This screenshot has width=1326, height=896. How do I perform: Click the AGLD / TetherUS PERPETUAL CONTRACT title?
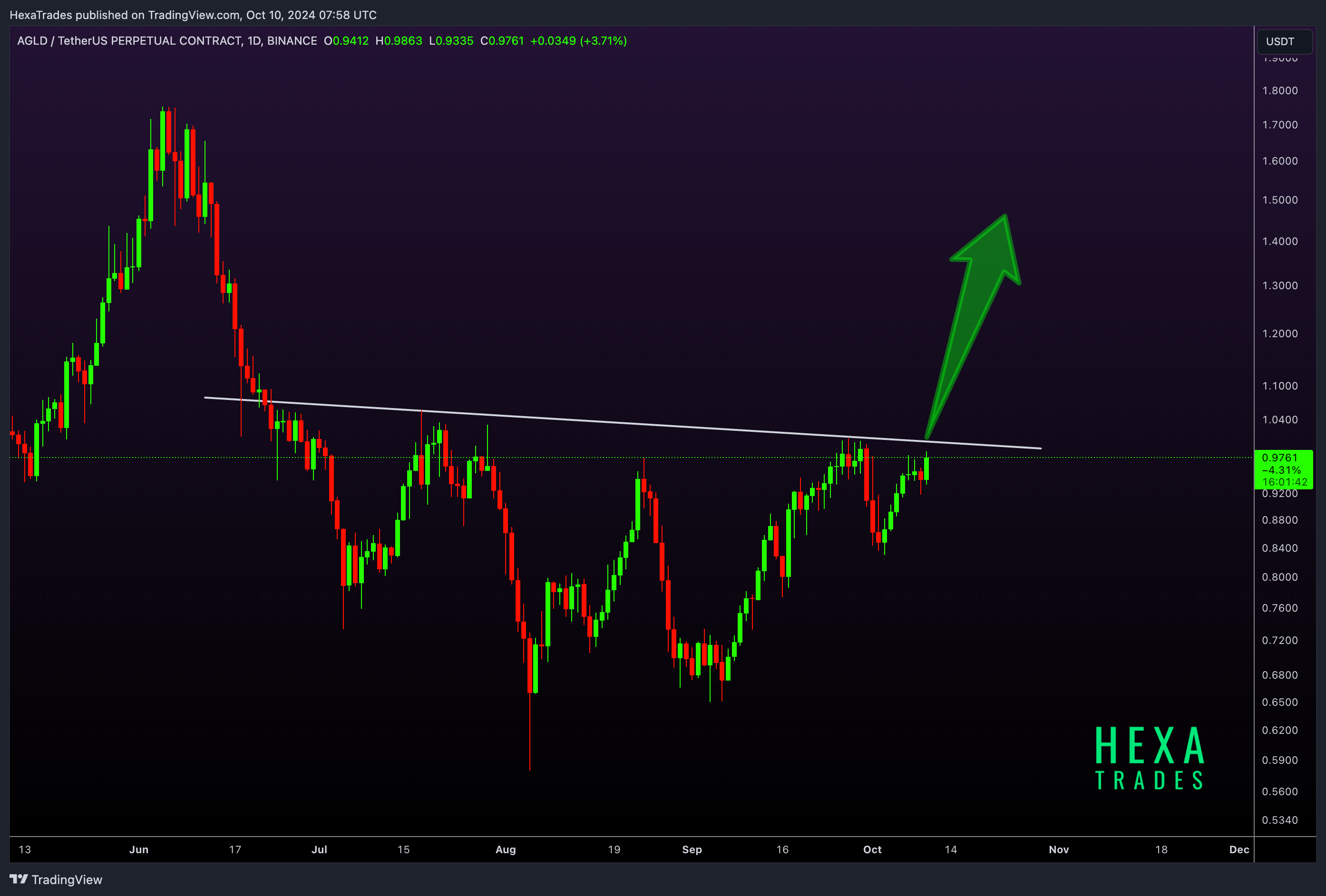click(167, 40)
